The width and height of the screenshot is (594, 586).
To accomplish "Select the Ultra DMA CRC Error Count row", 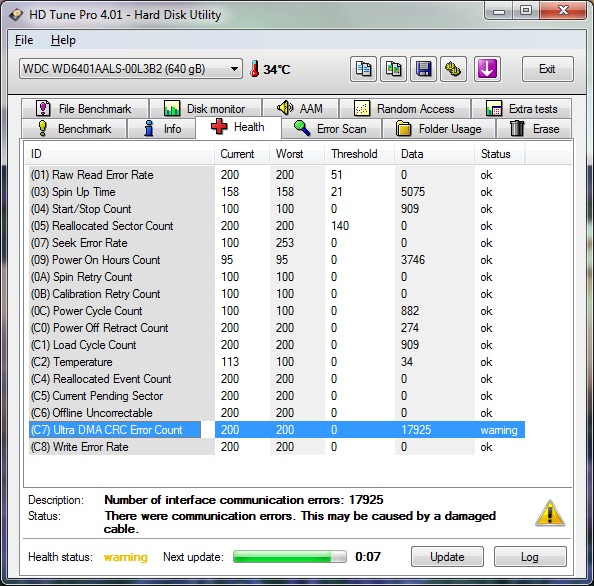I will [277, 430].
